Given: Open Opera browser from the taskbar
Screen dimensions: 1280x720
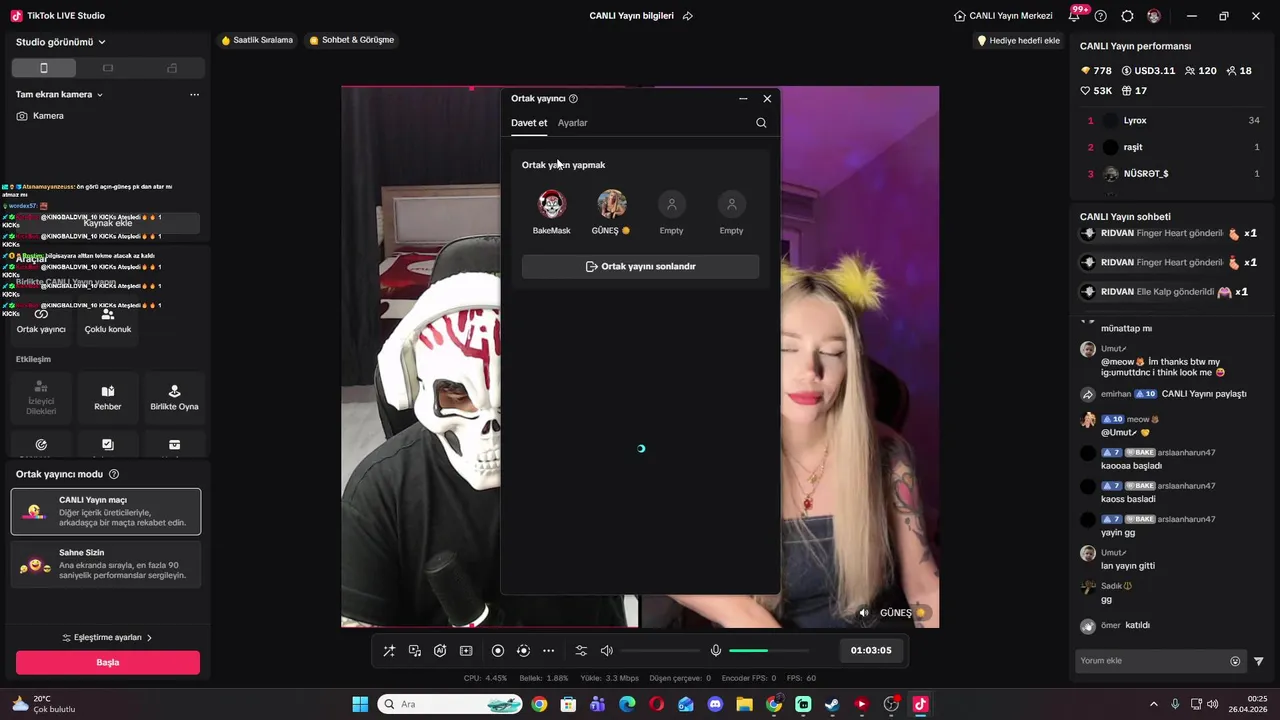Looking at the screenshot, I should click(x=656, y=705).
